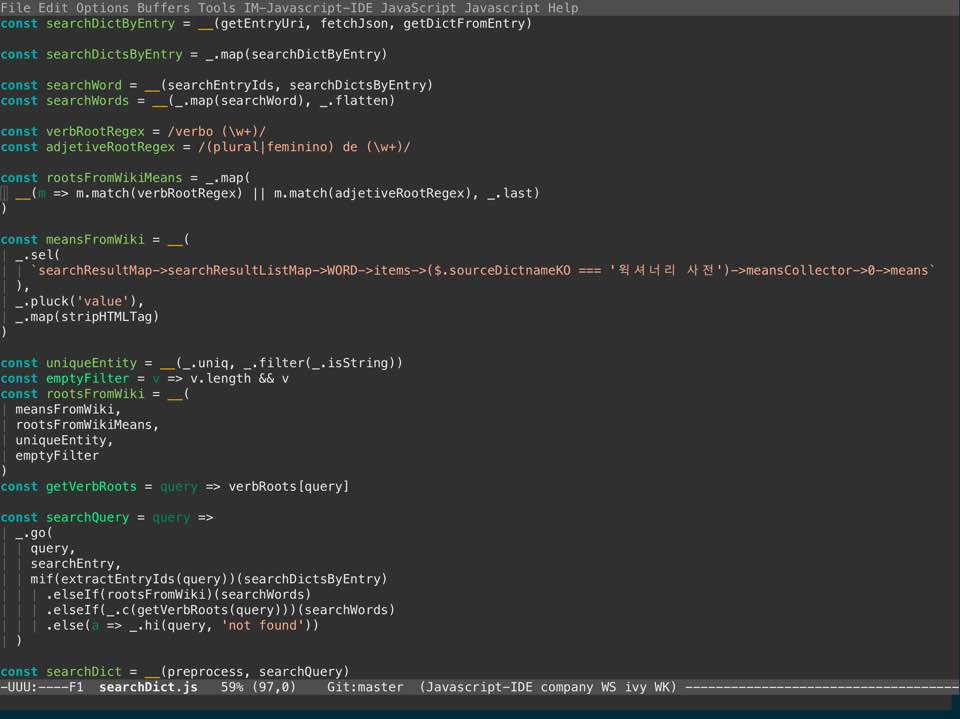Click the 59% buffer position indicator
Image resolution: width=960 pixels, height=719 pixels.
click(x=232, y=687)
